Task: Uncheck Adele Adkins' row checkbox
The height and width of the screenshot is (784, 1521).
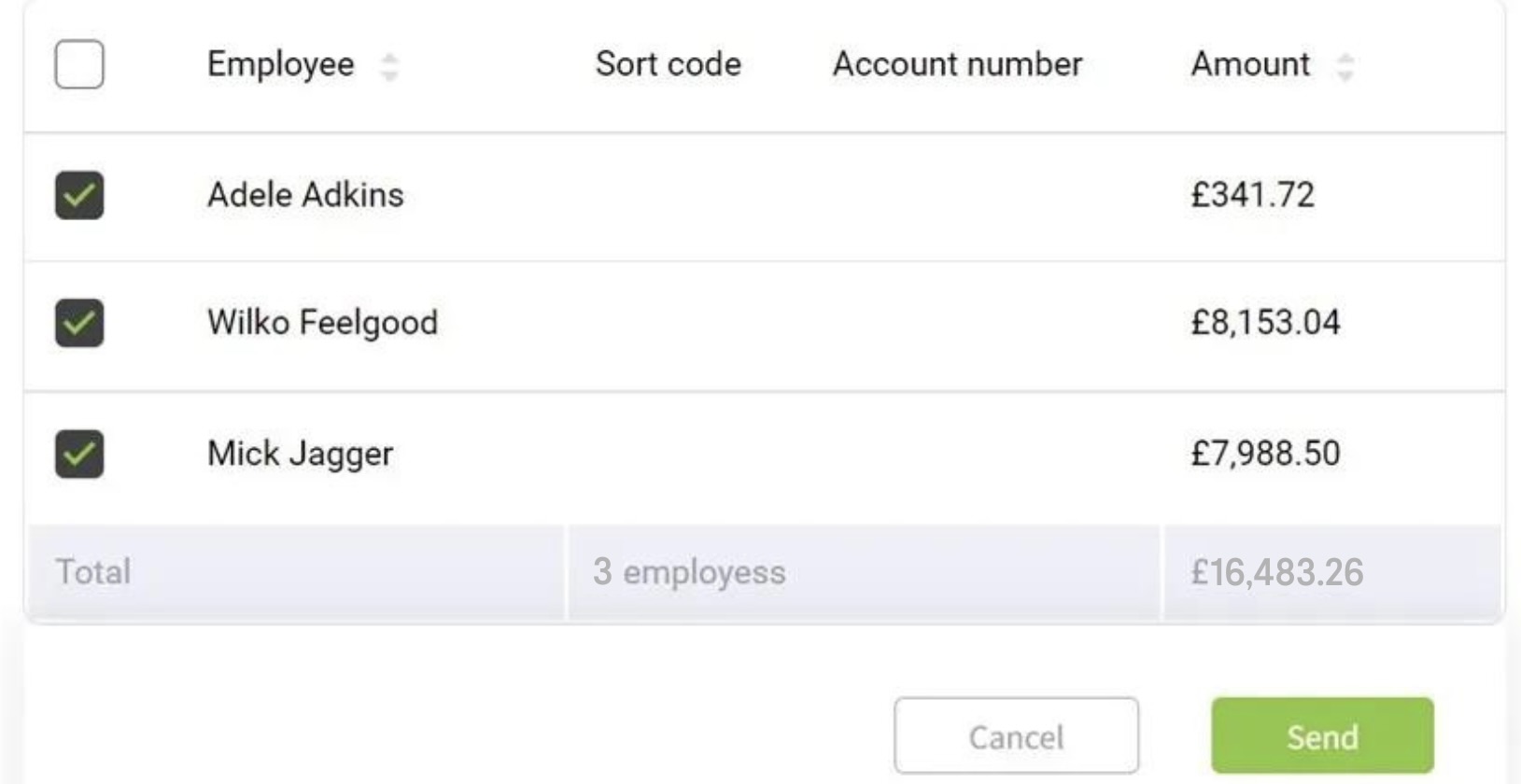Action: point(79,195)
